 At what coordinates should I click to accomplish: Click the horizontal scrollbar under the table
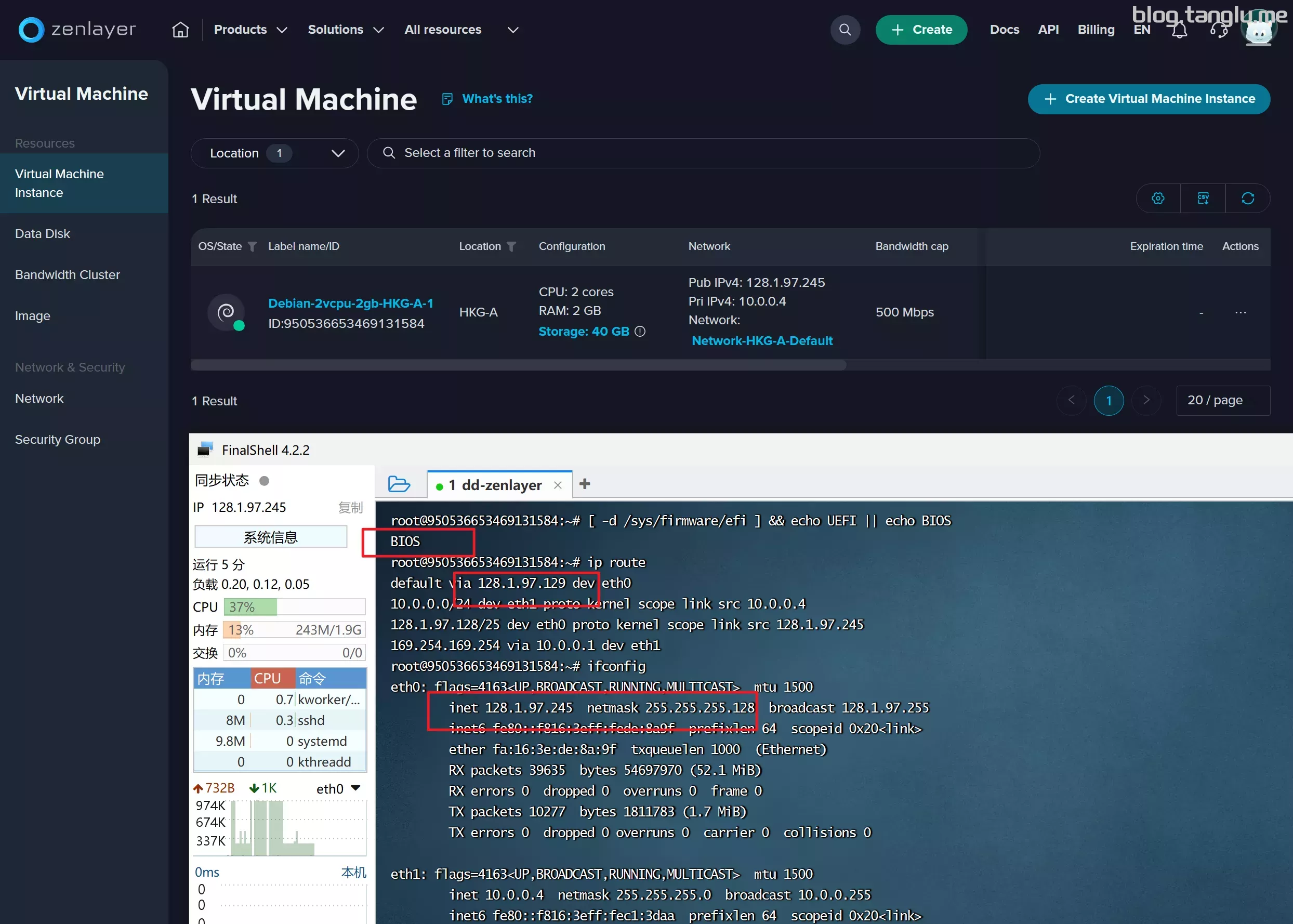click(x=518, y=365)
